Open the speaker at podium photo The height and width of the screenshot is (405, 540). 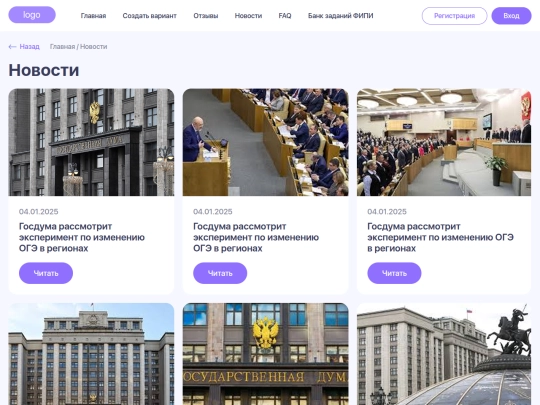click(266, 142)
